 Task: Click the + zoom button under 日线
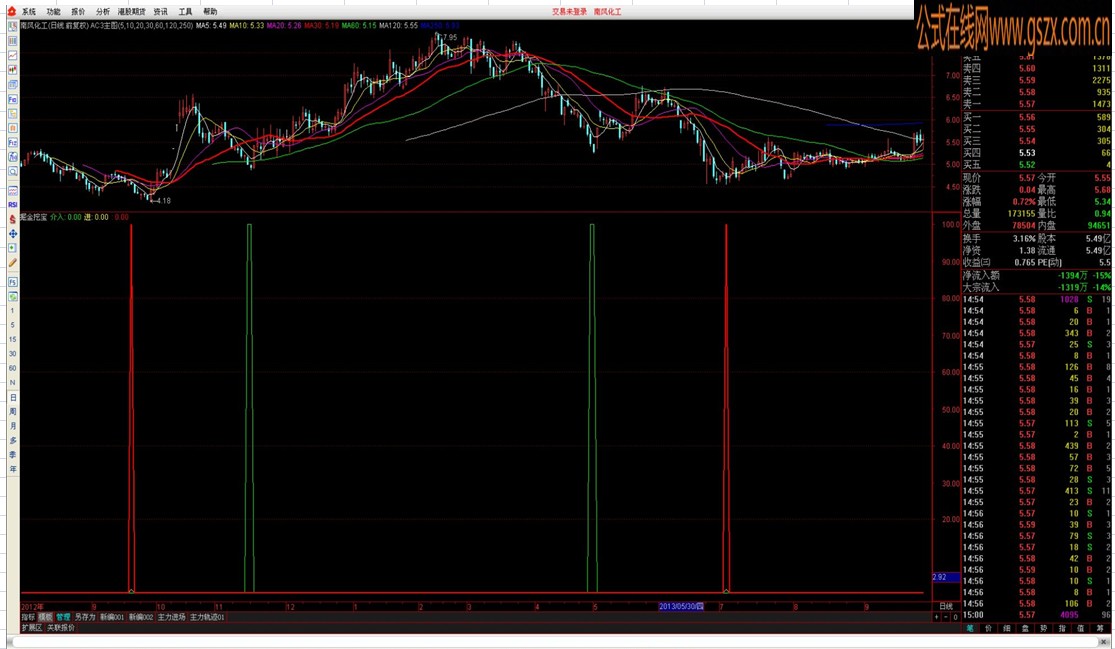click(937, 617)
